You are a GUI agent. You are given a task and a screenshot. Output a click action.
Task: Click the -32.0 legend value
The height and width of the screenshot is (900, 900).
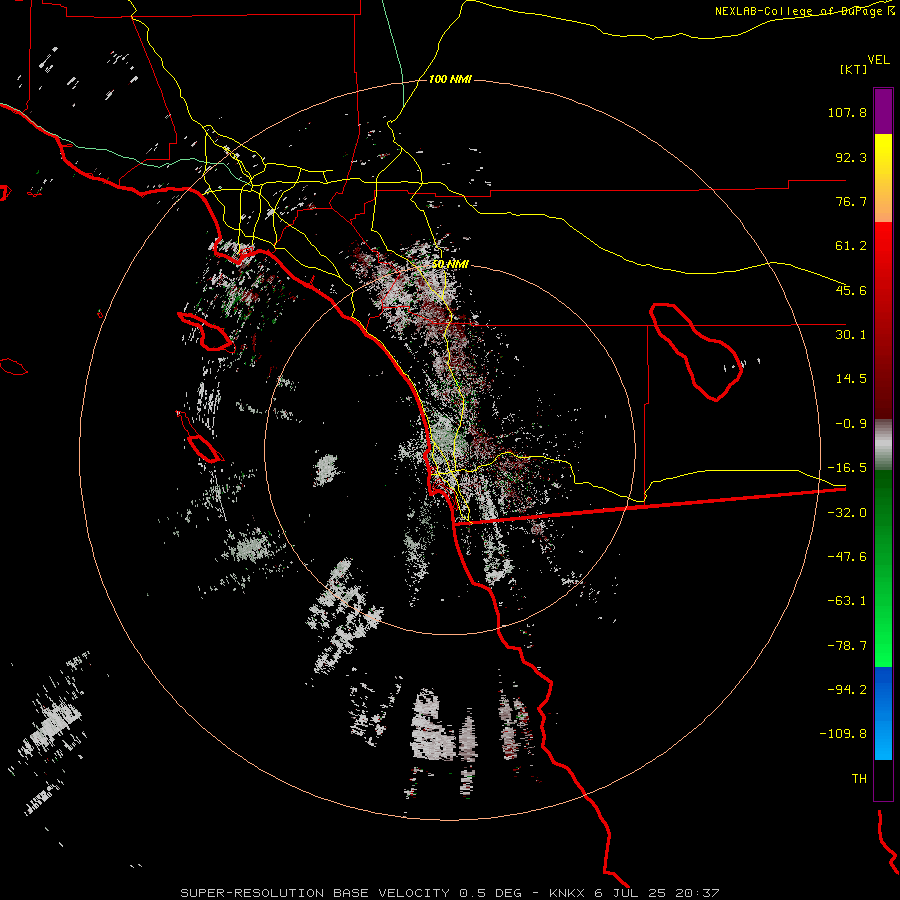pyautogui.click(x=847, y=513)
